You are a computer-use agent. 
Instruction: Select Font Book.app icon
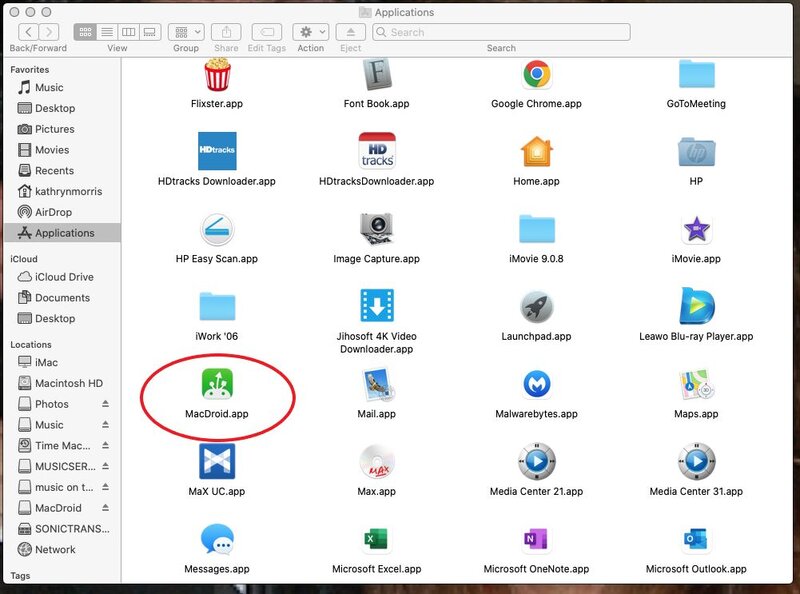coord(377,75)
